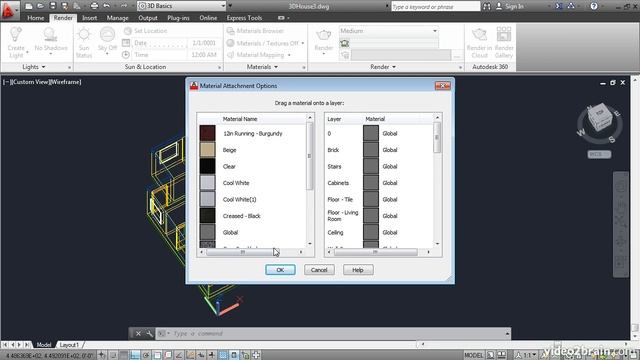Switch to the Insert ribbon tab
Viewport: 640px width, 360px height.
click(89, 18)
